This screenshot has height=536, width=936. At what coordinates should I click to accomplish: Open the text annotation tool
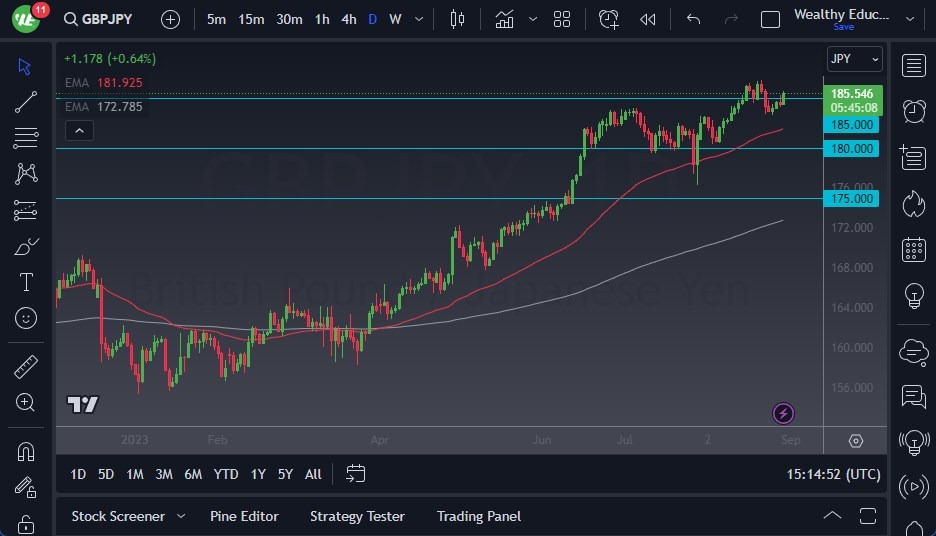(x=26, y=282)
